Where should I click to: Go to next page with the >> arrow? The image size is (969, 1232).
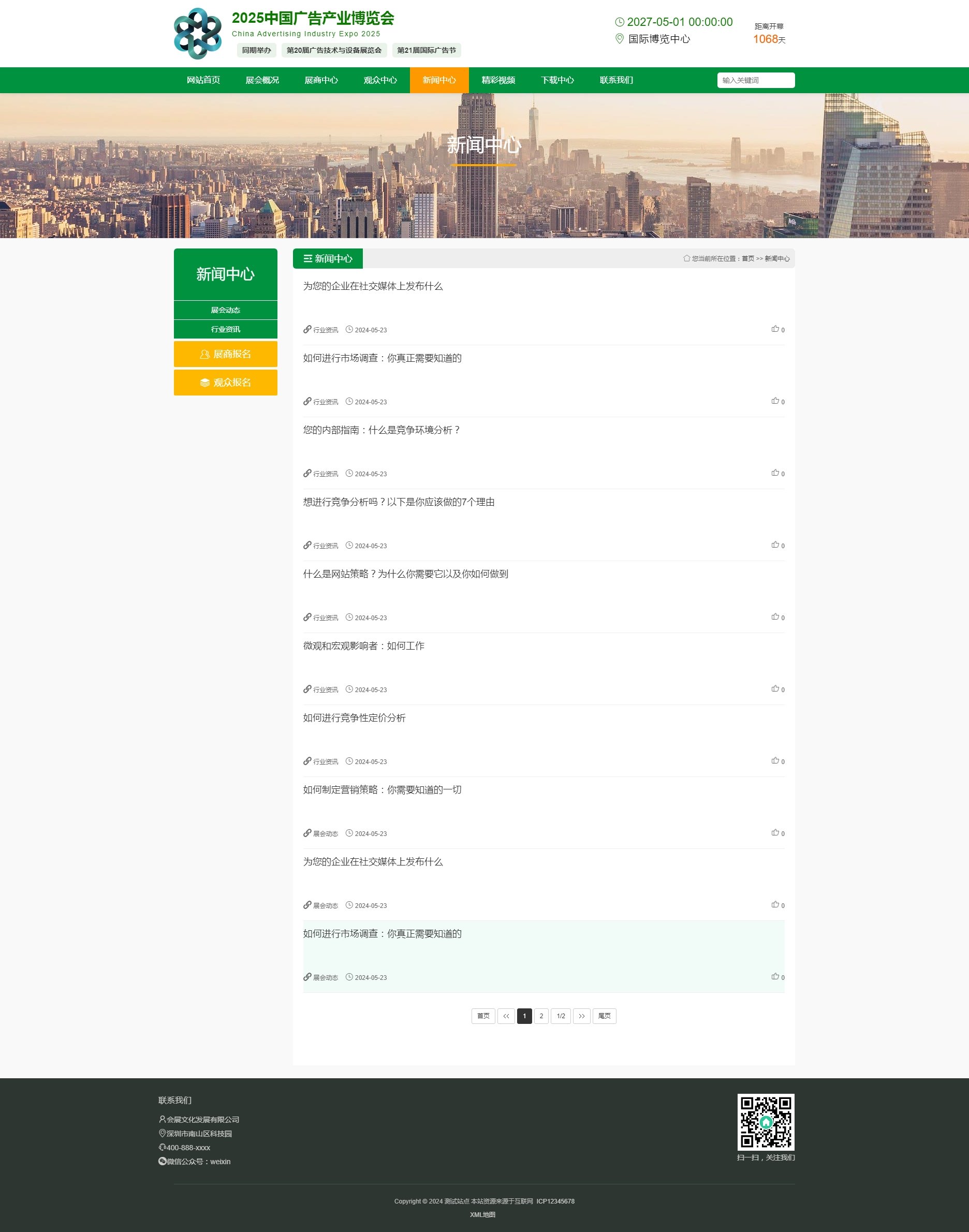[581, 1016]
